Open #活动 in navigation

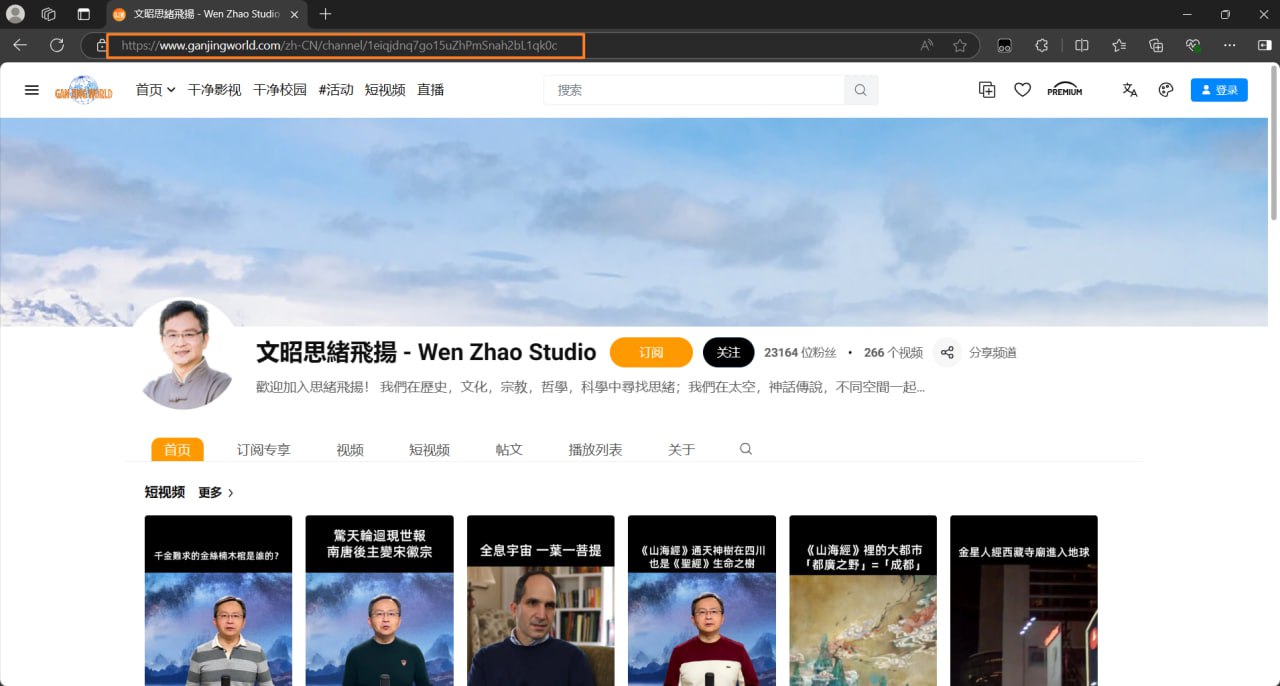336,90
